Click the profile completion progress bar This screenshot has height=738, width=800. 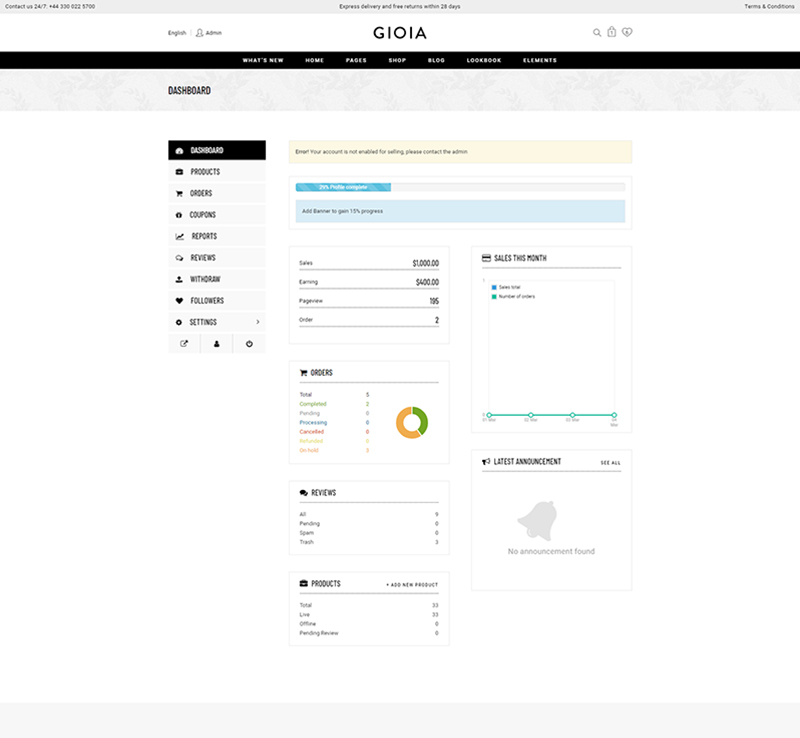460,187
